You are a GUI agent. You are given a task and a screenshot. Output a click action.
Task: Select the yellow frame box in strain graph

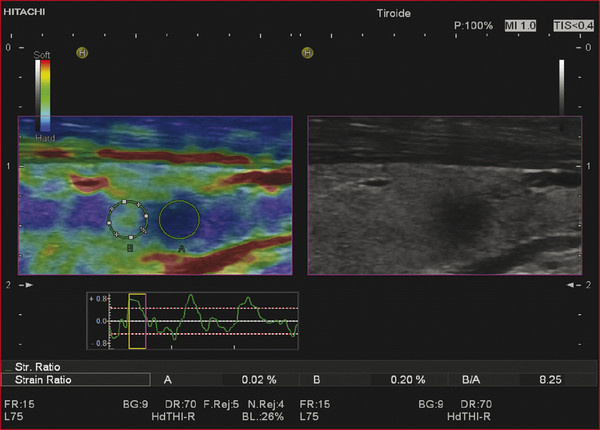coord(136,320)
